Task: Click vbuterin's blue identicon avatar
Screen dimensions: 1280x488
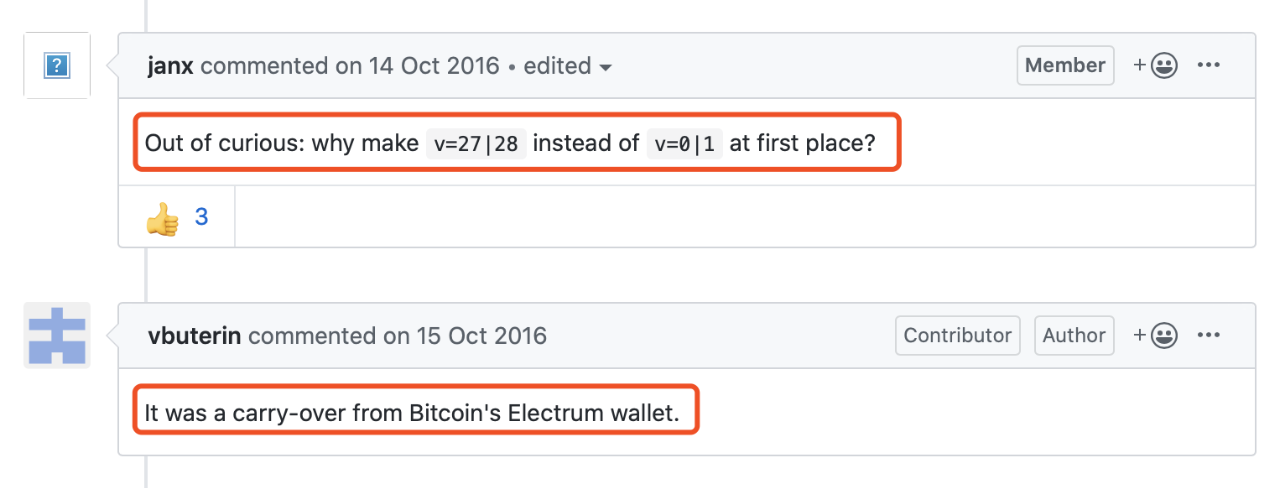Action: [57, 335]
